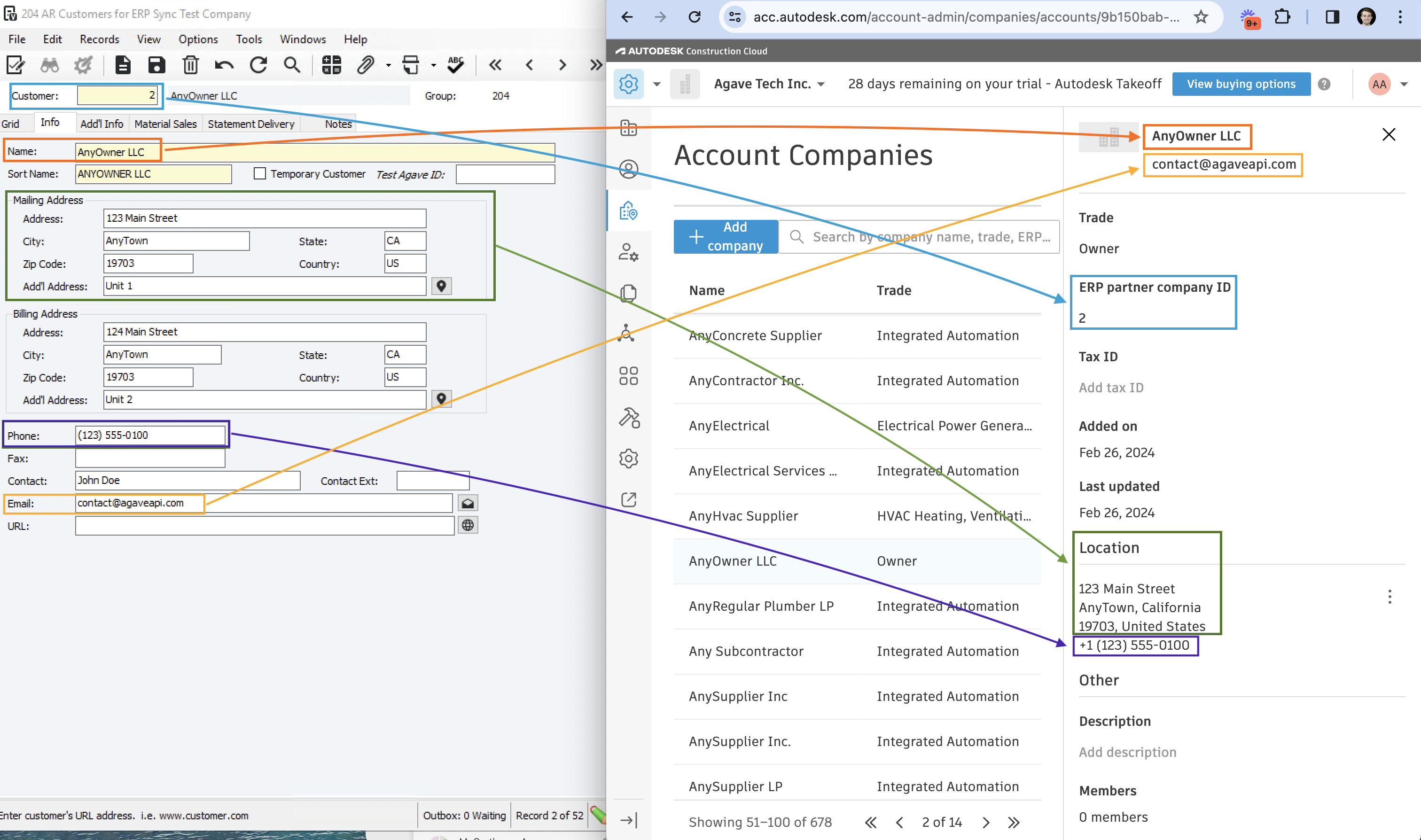Click View buying options button
Image resolution: width=1421 pixels, height=840 pixels.
[x=1241, y=85]
